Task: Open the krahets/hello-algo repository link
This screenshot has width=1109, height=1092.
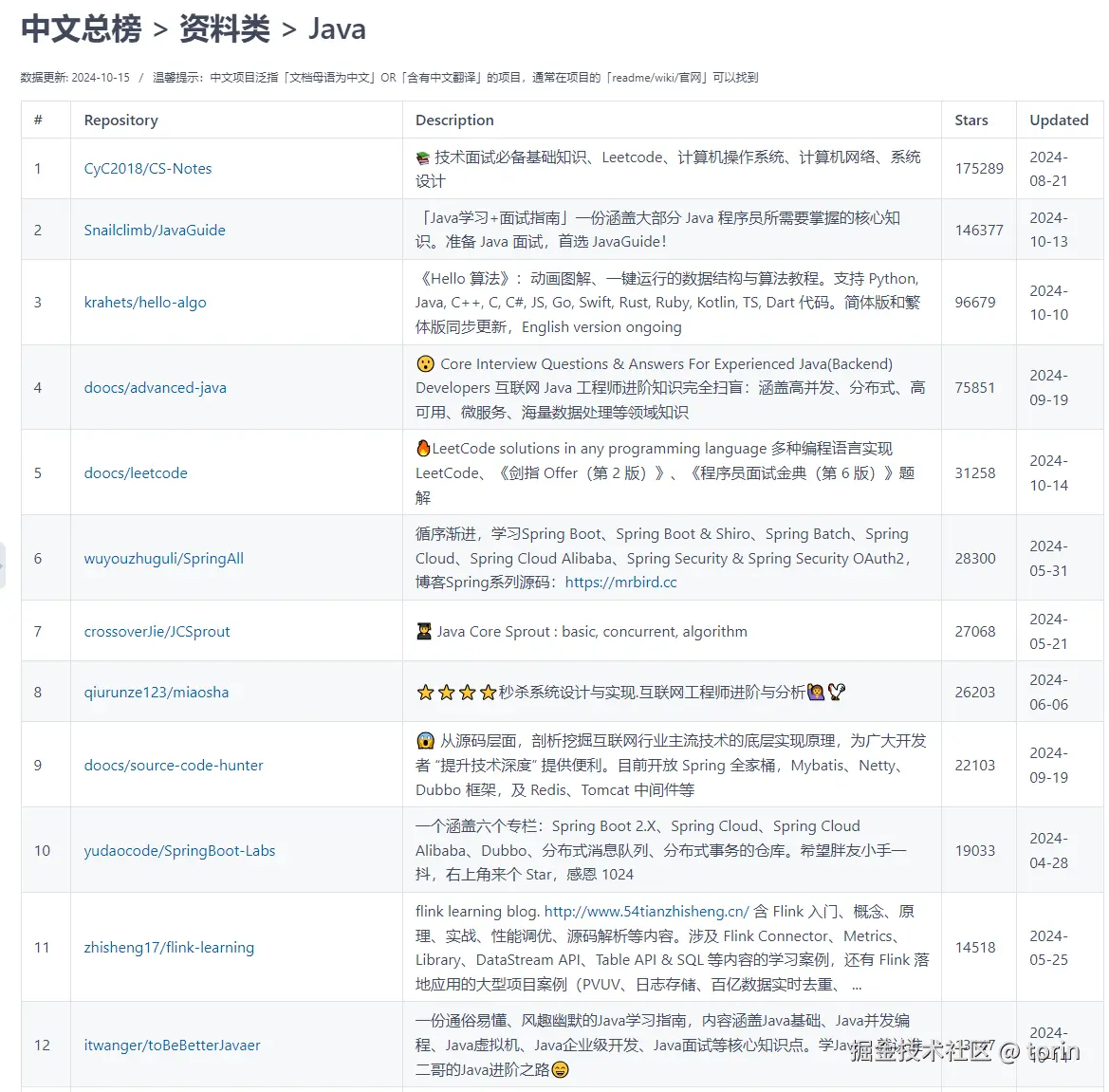Action: coord(145,302)
